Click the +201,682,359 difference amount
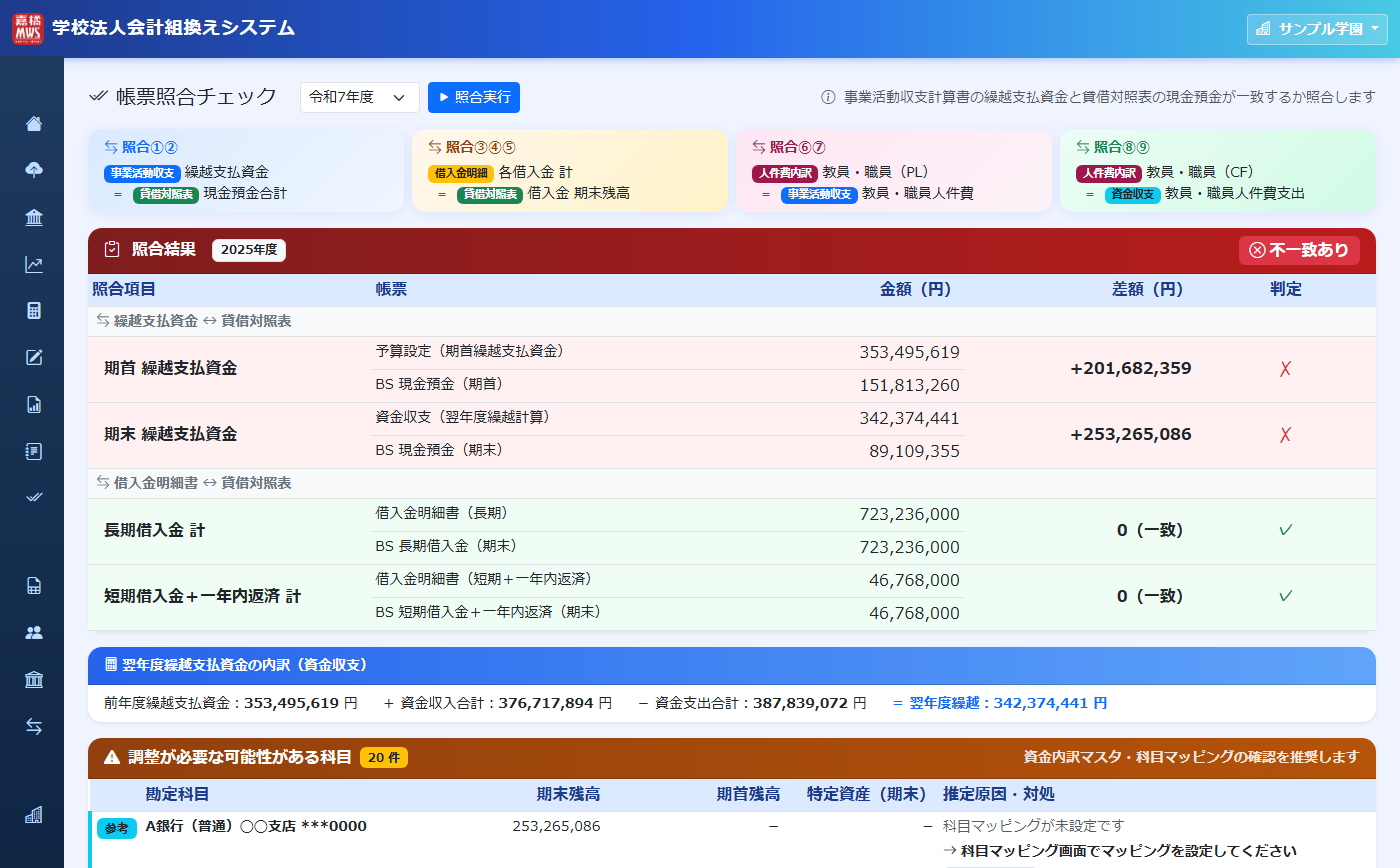1400x868 pixels. (x=1131, y=369)
